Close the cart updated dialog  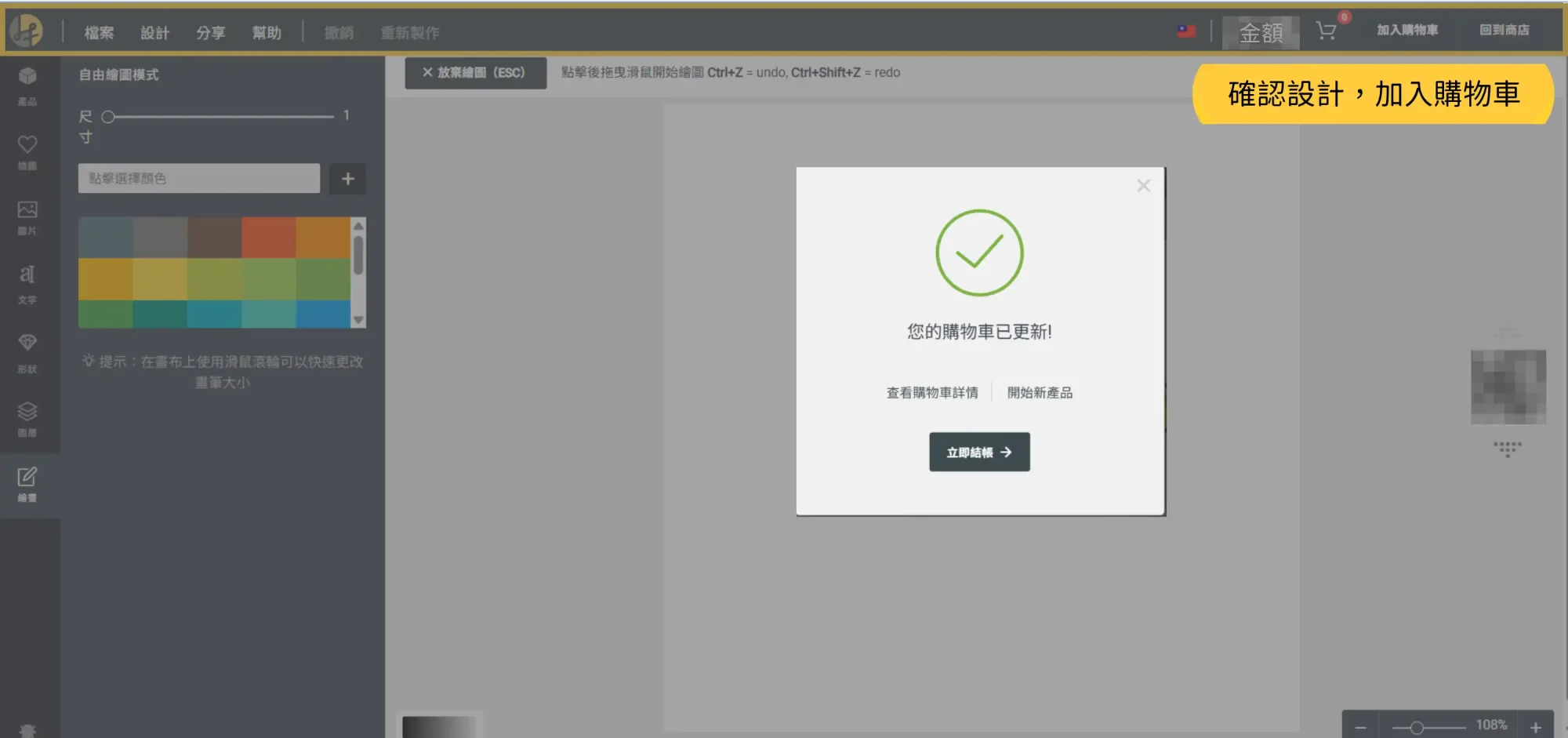coord(1144,186)
